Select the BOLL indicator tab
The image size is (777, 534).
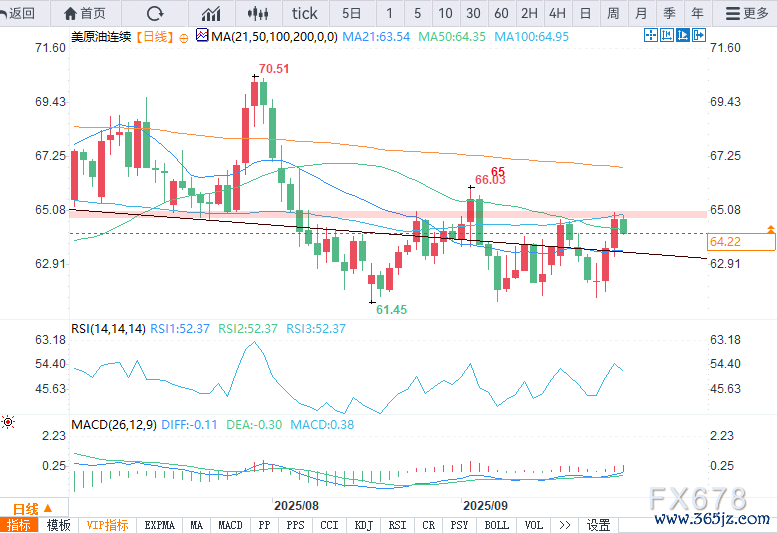click(496, 525)
